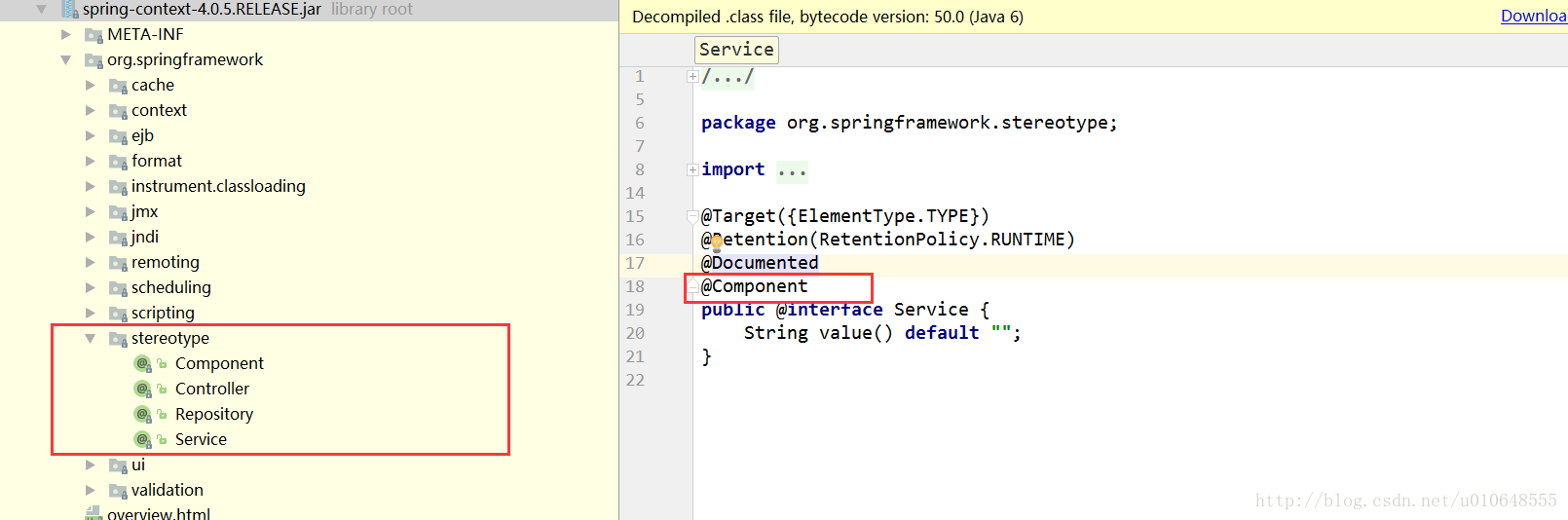
Task: Click the META-INF folder icon
Action: pyautogui.click(x=93, y=35)
